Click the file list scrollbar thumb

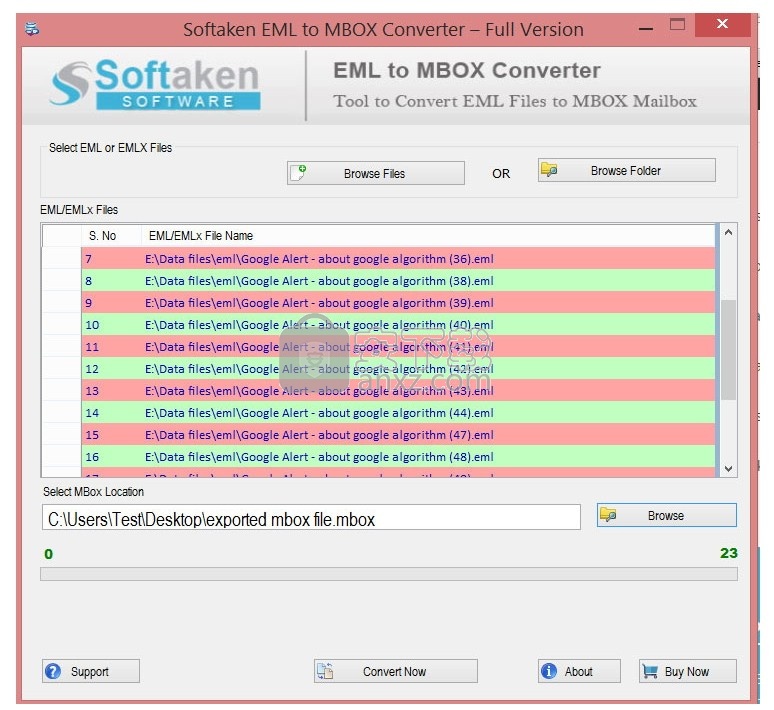point(728,350)
